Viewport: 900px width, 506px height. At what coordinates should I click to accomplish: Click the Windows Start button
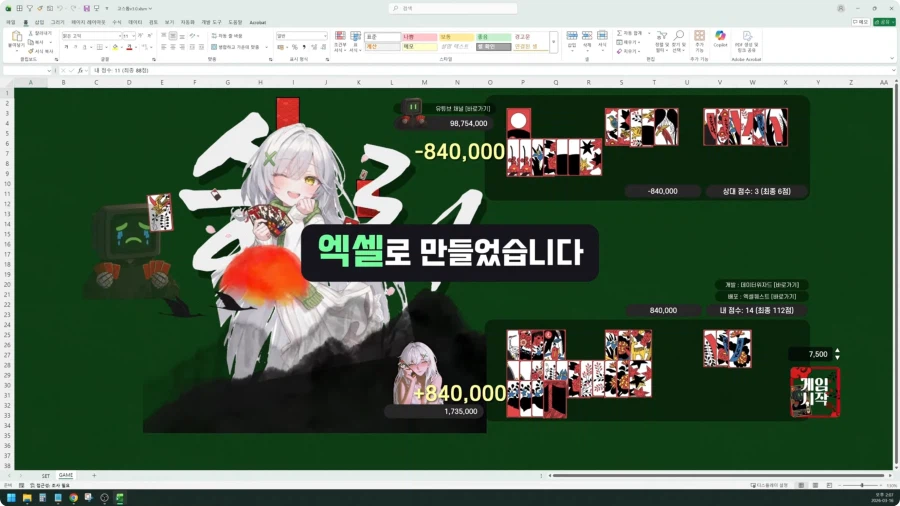pyautogui.click(x=11, y=498)
